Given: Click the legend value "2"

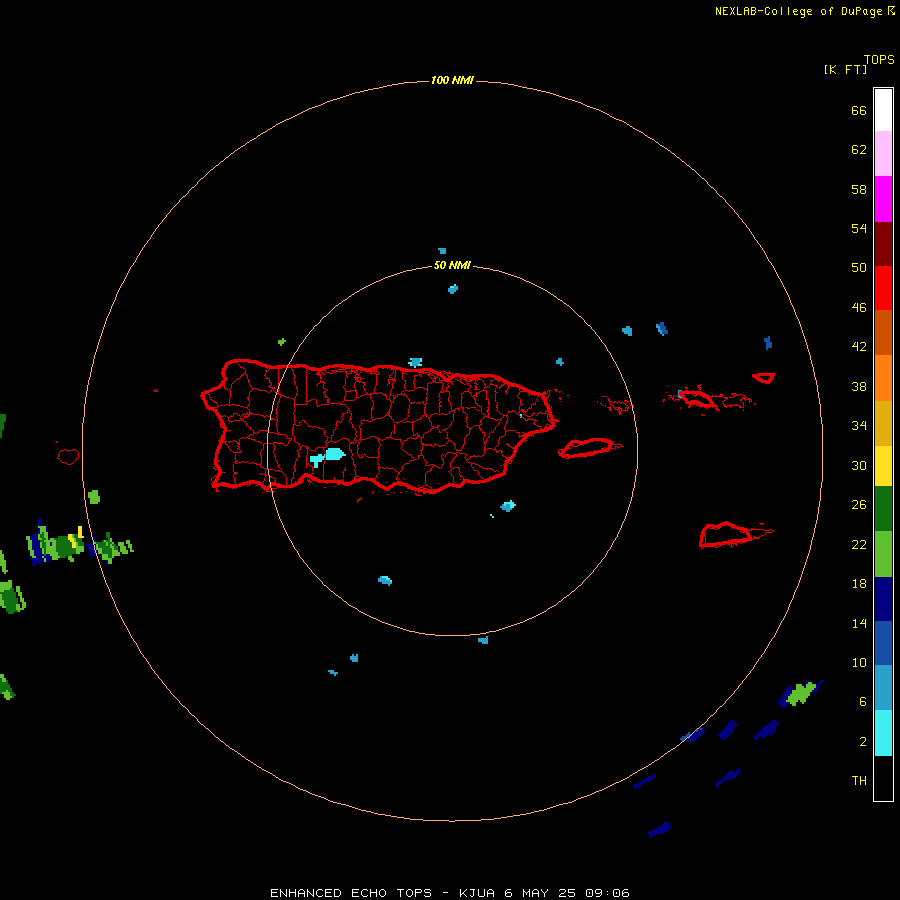Looking at the screenshot, I should (x=863, y=742).
